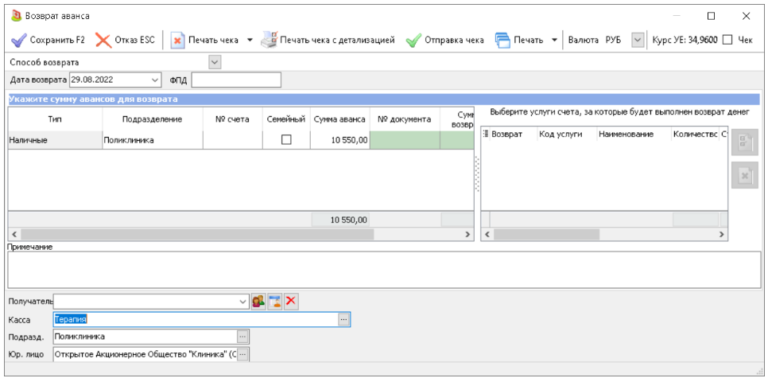This screenshot has height=378, width=768.
Task: Save the refund with Сохранить F2
Action: [x=48, y=40]
